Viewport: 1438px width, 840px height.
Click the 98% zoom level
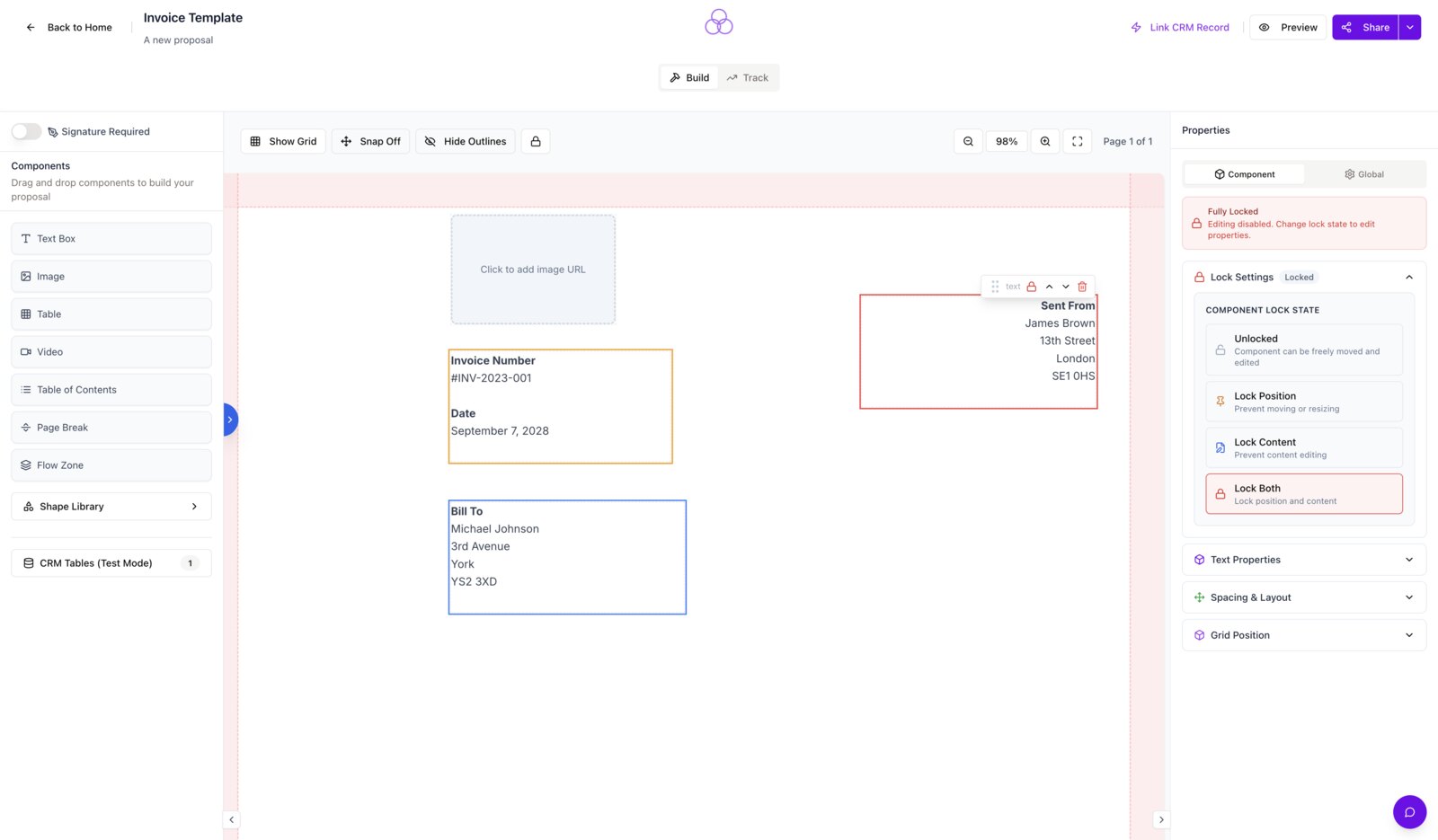(x=1007, y=142)
